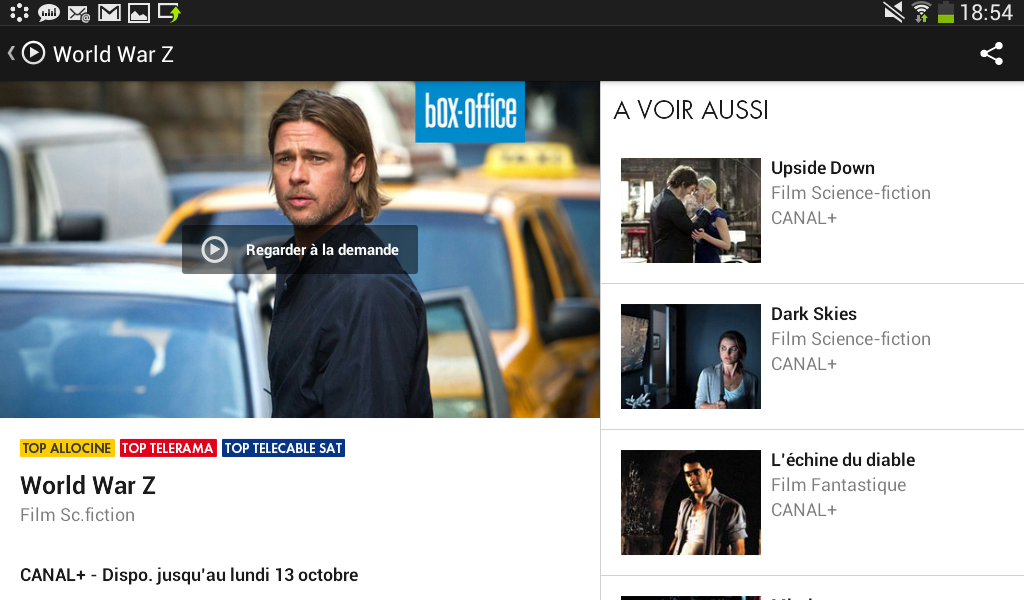Open the screen share notification icon
The height and width of the screenshot is (600, 1024).
click(169, 12)
